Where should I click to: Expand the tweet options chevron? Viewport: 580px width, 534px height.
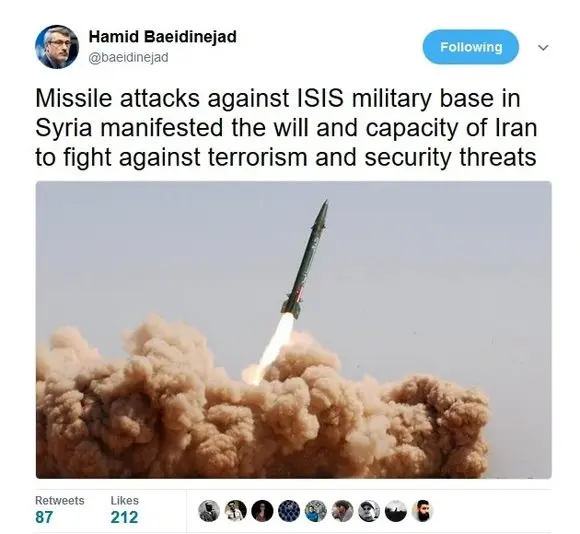click(x=543, y=48)
